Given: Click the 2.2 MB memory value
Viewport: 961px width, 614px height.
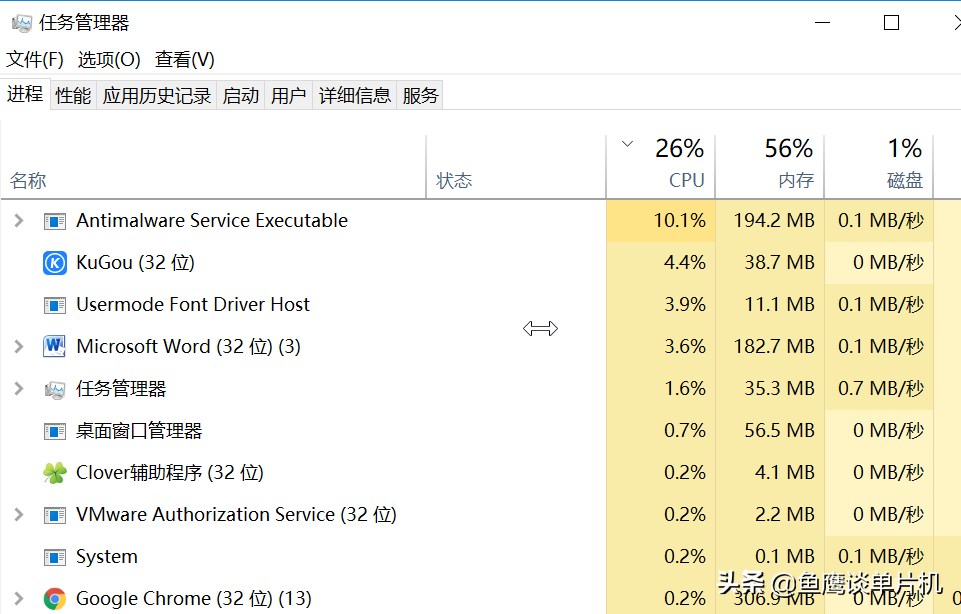Looking at the screenshot, I should [784, 515].
